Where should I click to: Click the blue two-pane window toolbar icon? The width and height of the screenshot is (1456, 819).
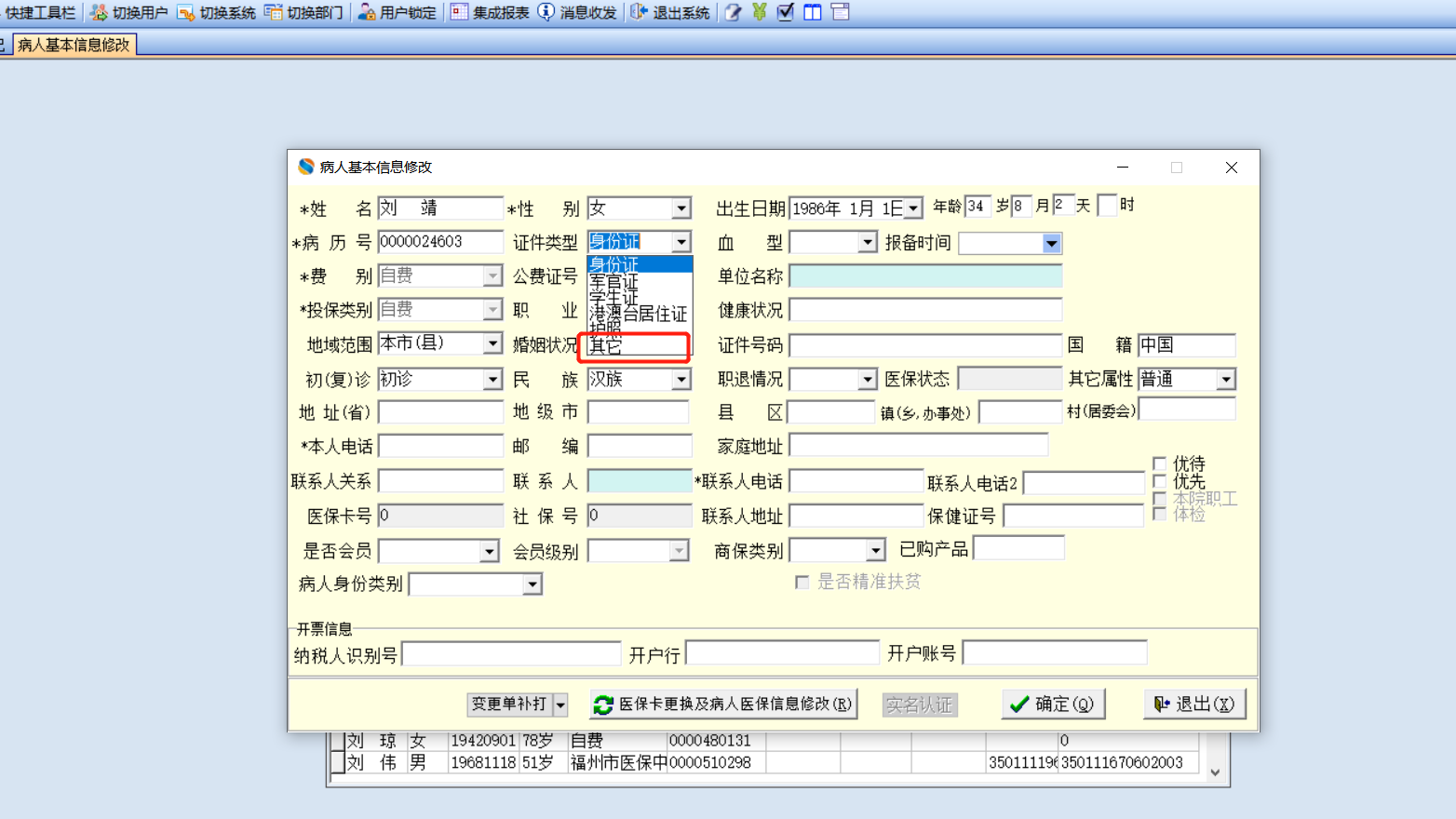tap(813, 12)
